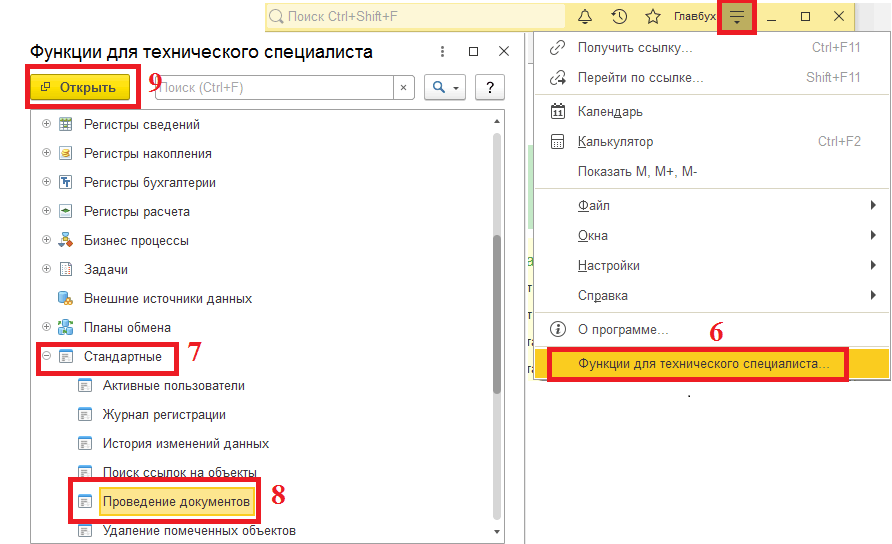
Task: Click the Калькулятор calculator icon
Action: coord(558,142)
